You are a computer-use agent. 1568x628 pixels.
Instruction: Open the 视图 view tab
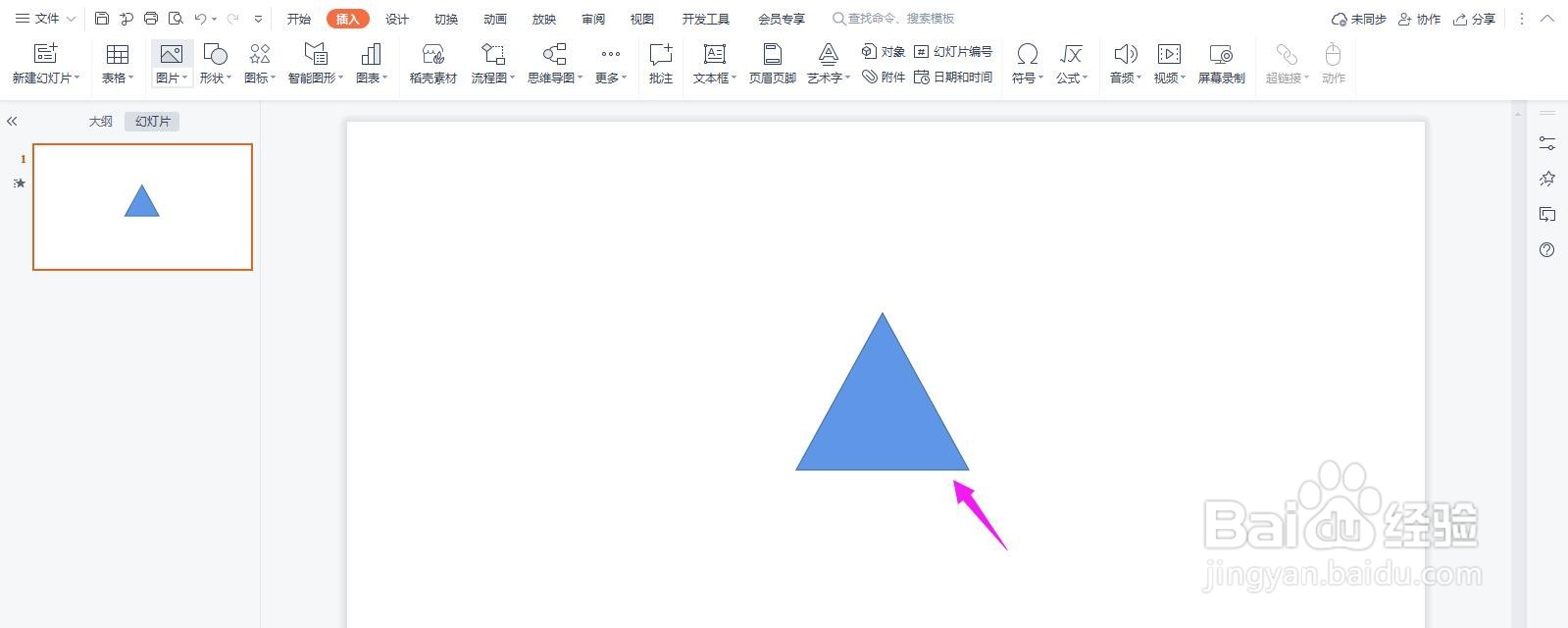(642, 19)
